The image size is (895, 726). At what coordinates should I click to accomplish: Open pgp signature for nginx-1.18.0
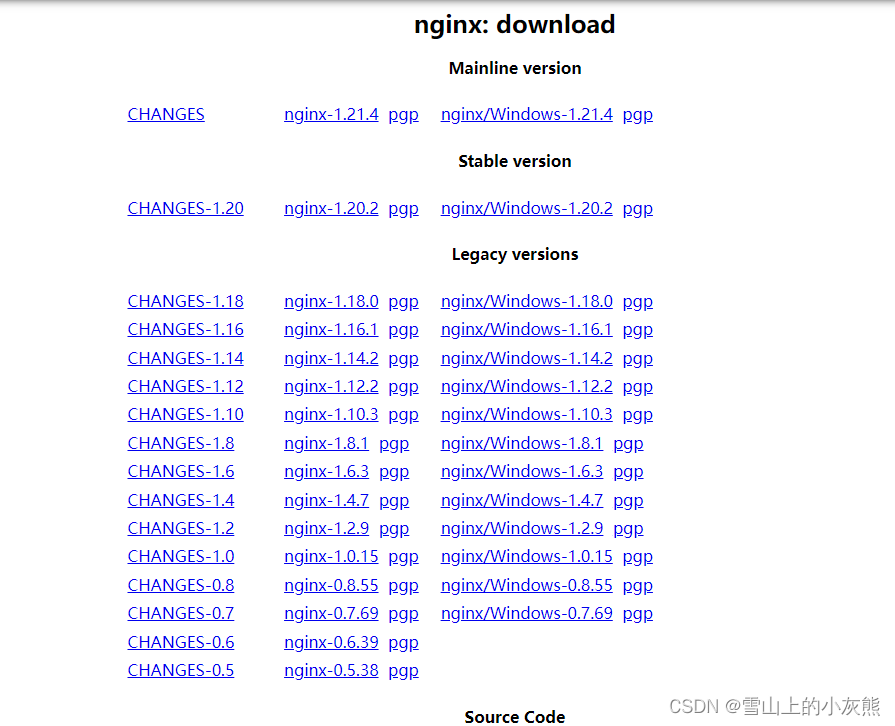[x=403, y=302]
